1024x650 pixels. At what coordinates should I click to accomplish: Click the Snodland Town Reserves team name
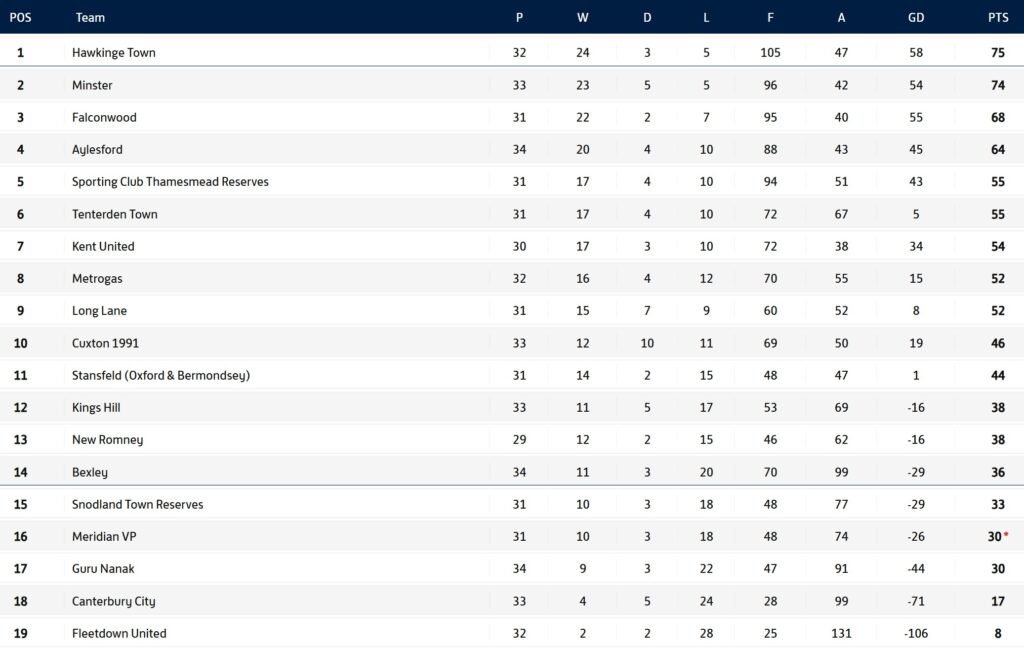137,504
